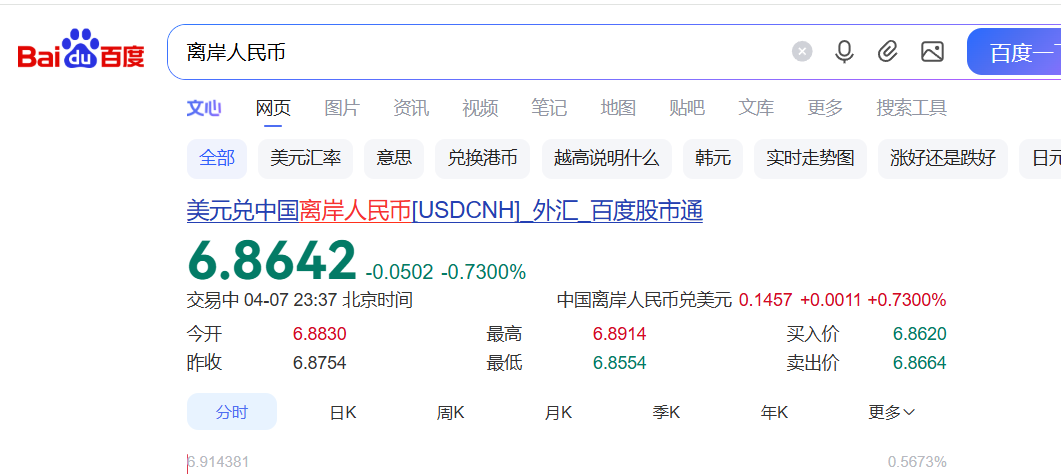Clear the search box text
The width and height of the screenshot is (1061, 474).
(802, 52)
